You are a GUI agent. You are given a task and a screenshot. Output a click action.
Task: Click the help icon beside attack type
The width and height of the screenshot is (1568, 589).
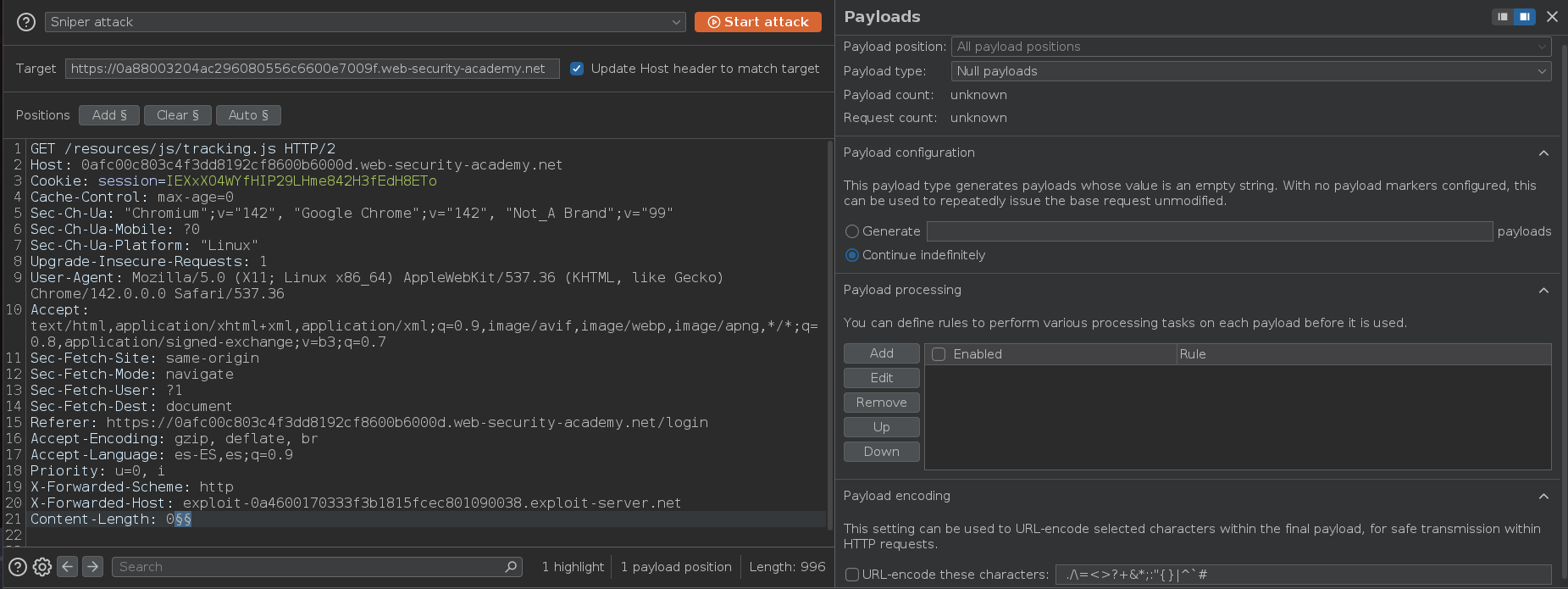(26, 22)
